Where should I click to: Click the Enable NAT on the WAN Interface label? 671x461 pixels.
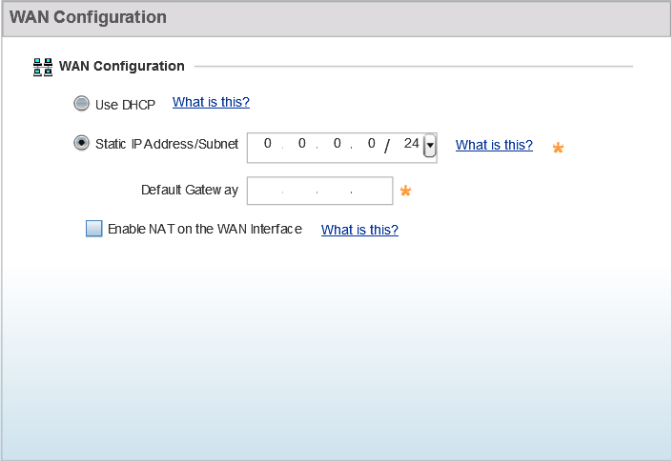[205, 229]
